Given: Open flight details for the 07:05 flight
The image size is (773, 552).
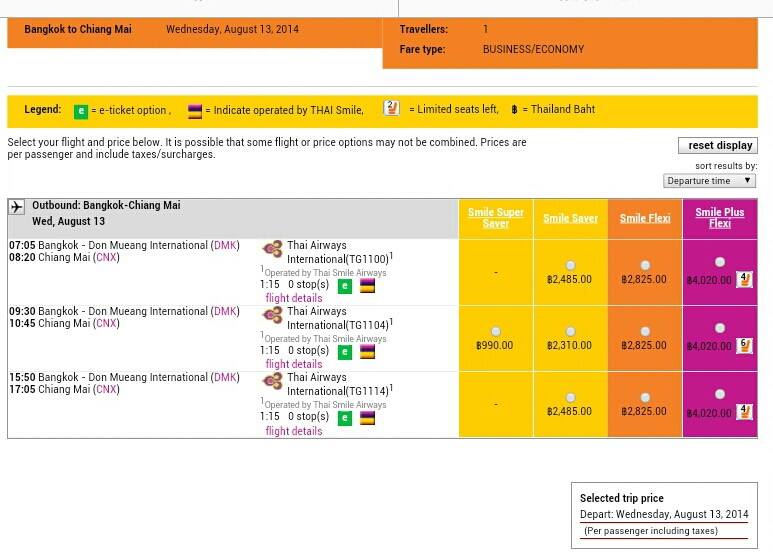Looking at the screenshot, I should (x=293, y=299).
